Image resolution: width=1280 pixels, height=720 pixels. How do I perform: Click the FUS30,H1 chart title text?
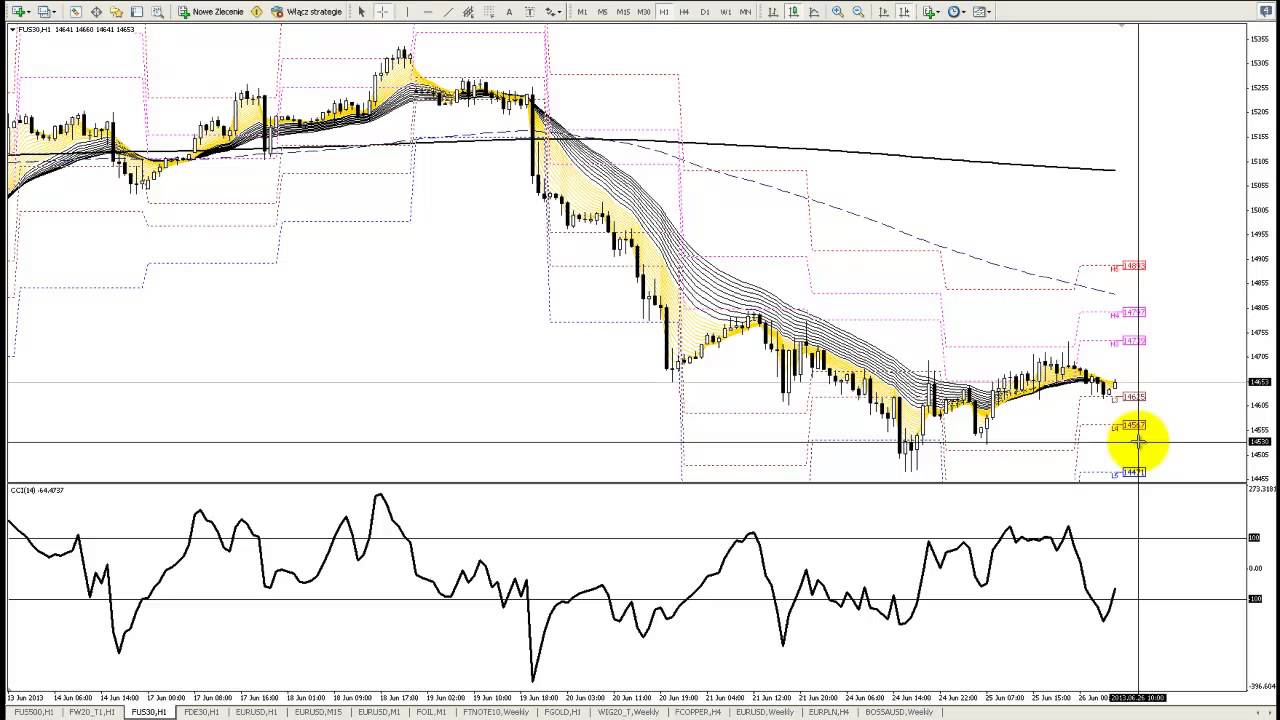coord(36,29)
